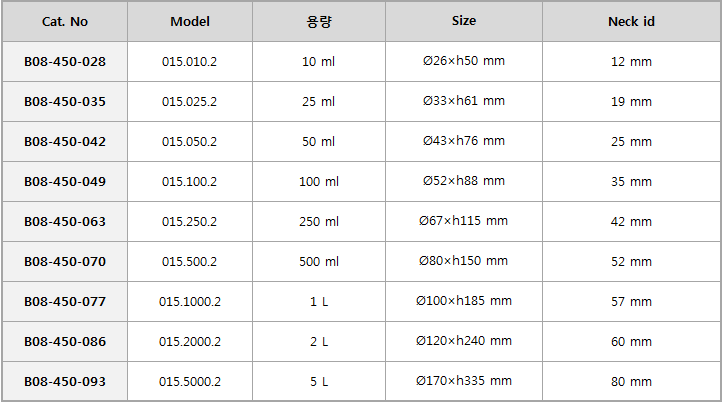The image size is (723, 403).
Task: Click model cell 015.010.2
Action: (190, 61)
